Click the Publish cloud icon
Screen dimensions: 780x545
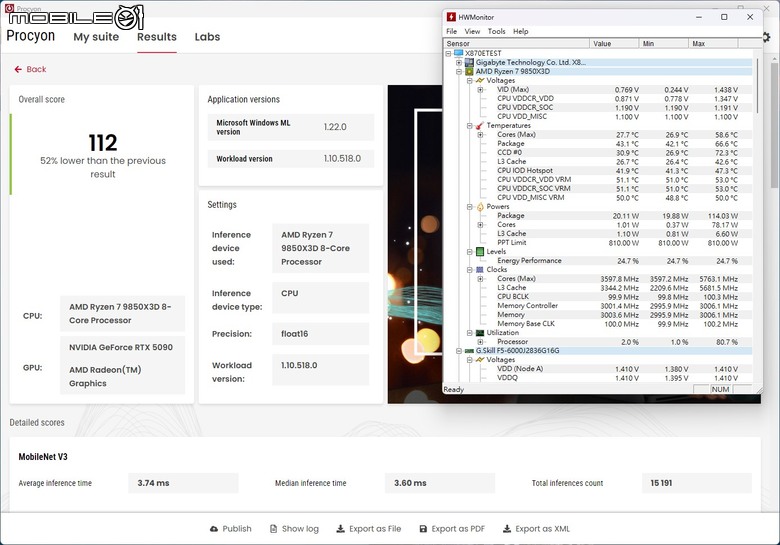coord(214,529)
